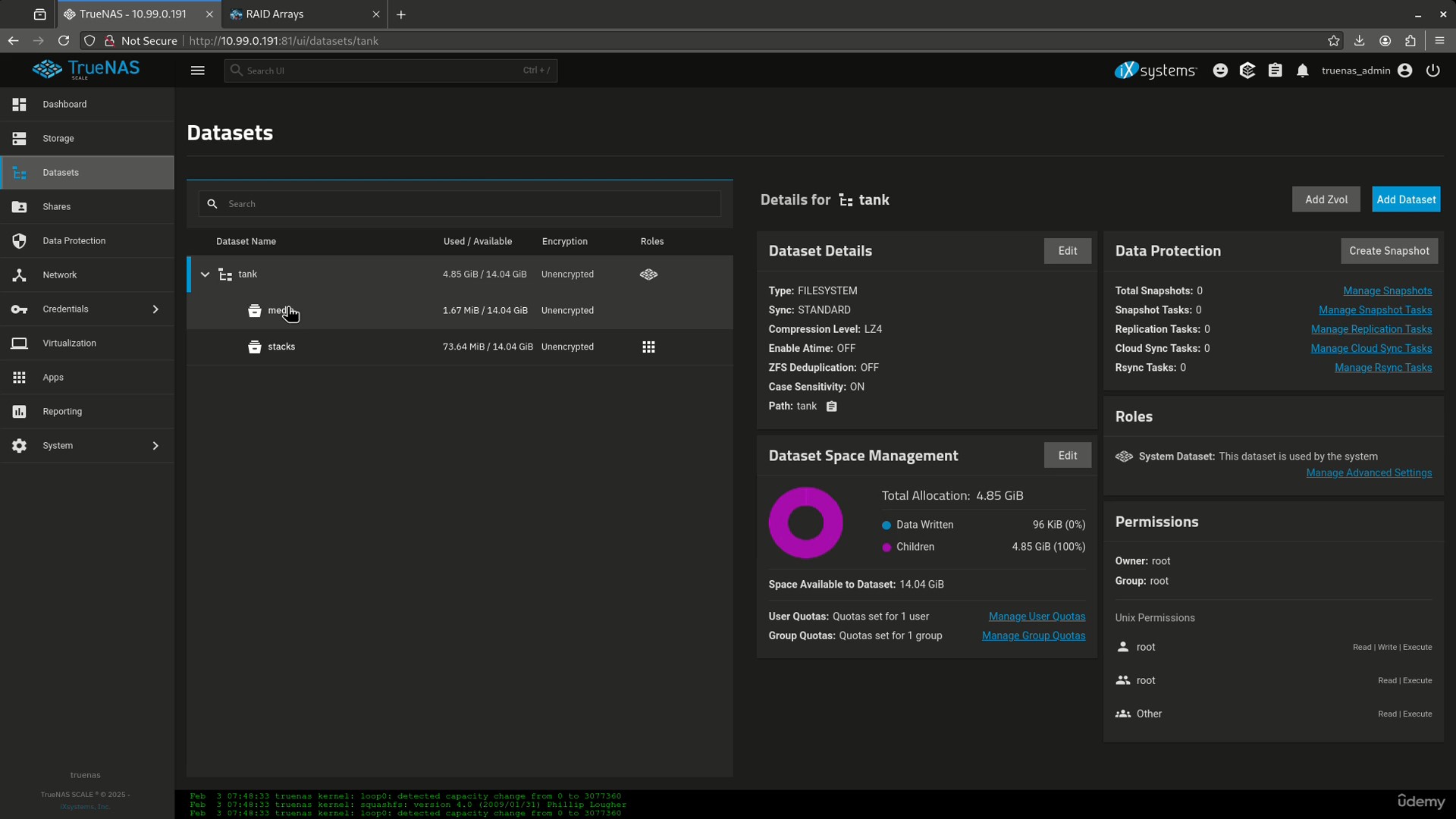This screenshot has height=819, width=1456.
Task: Click the Used / Available column header
Action: [x=478, y=242]
